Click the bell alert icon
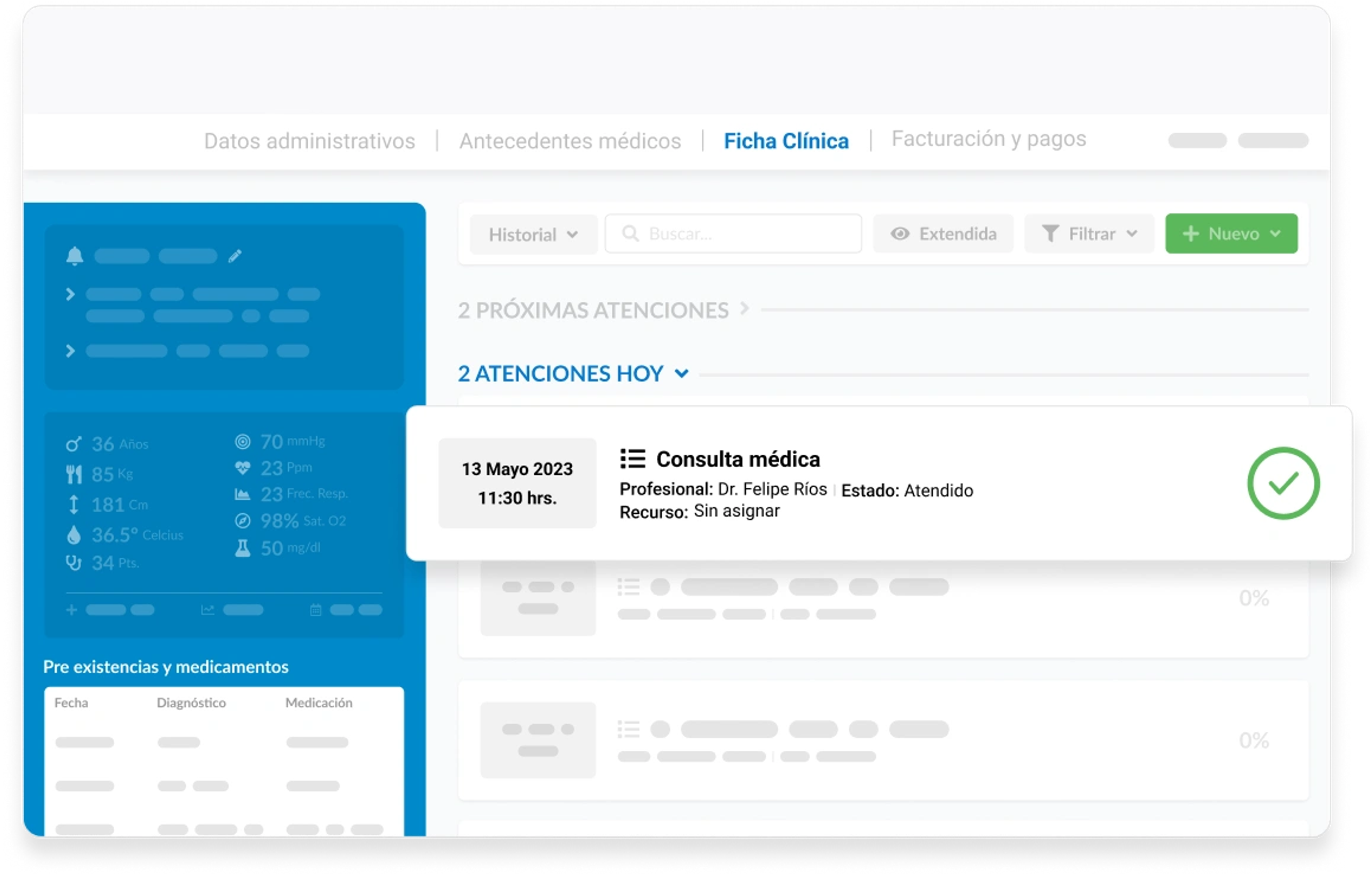 75,257
